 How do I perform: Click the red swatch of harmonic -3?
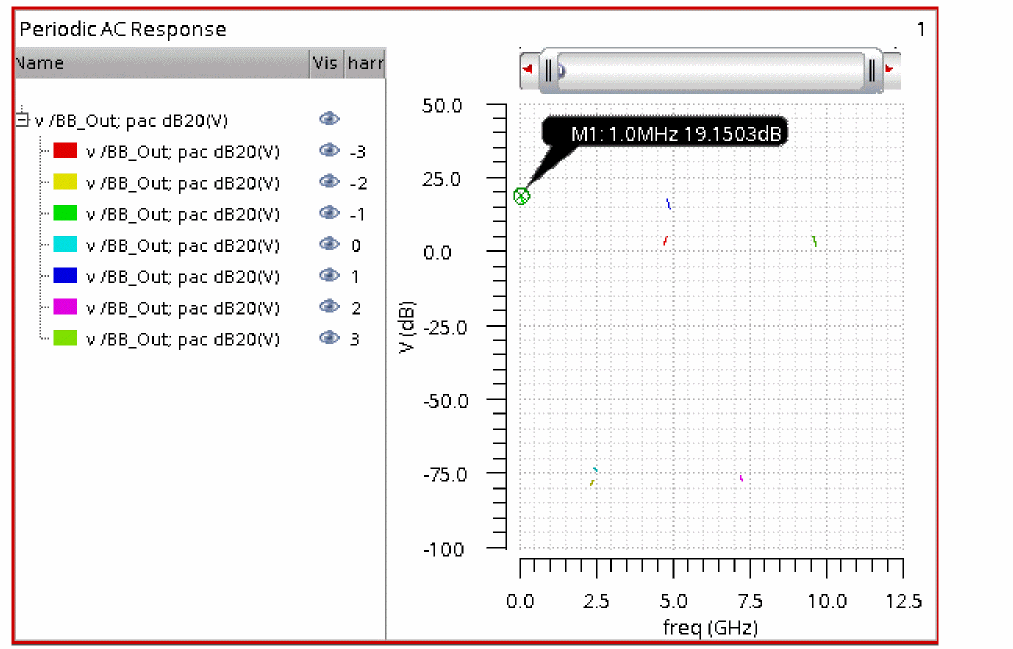pyautogui.click(x=65, y=151)
